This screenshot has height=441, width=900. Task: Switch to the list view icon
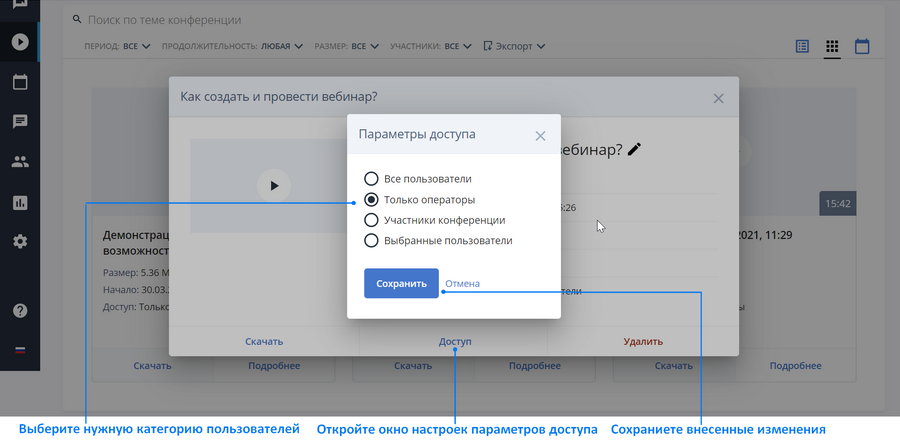(x=802, y=47)
